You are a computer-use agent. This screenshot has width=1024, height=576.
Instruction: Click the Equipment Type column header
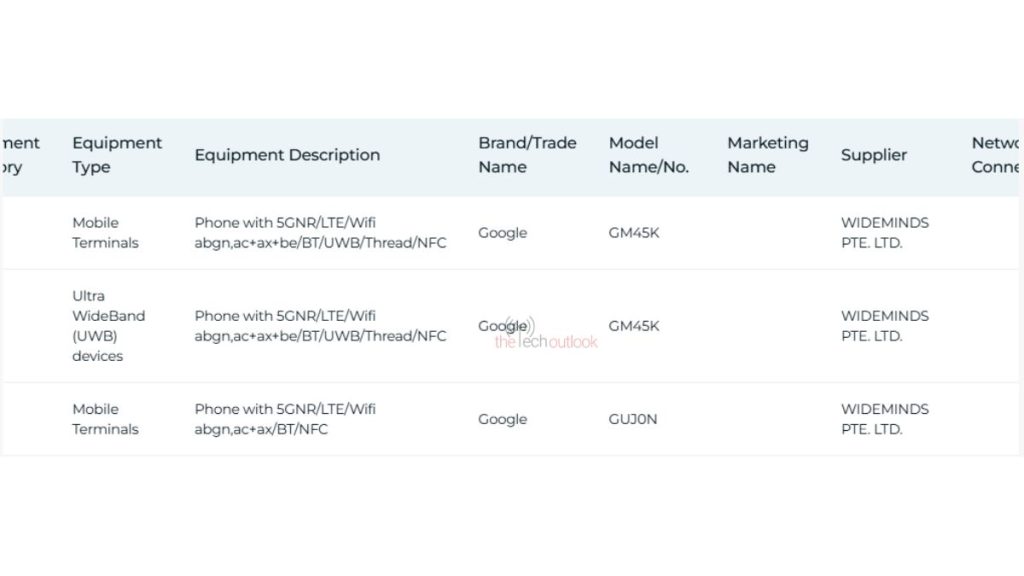point(117,155)
